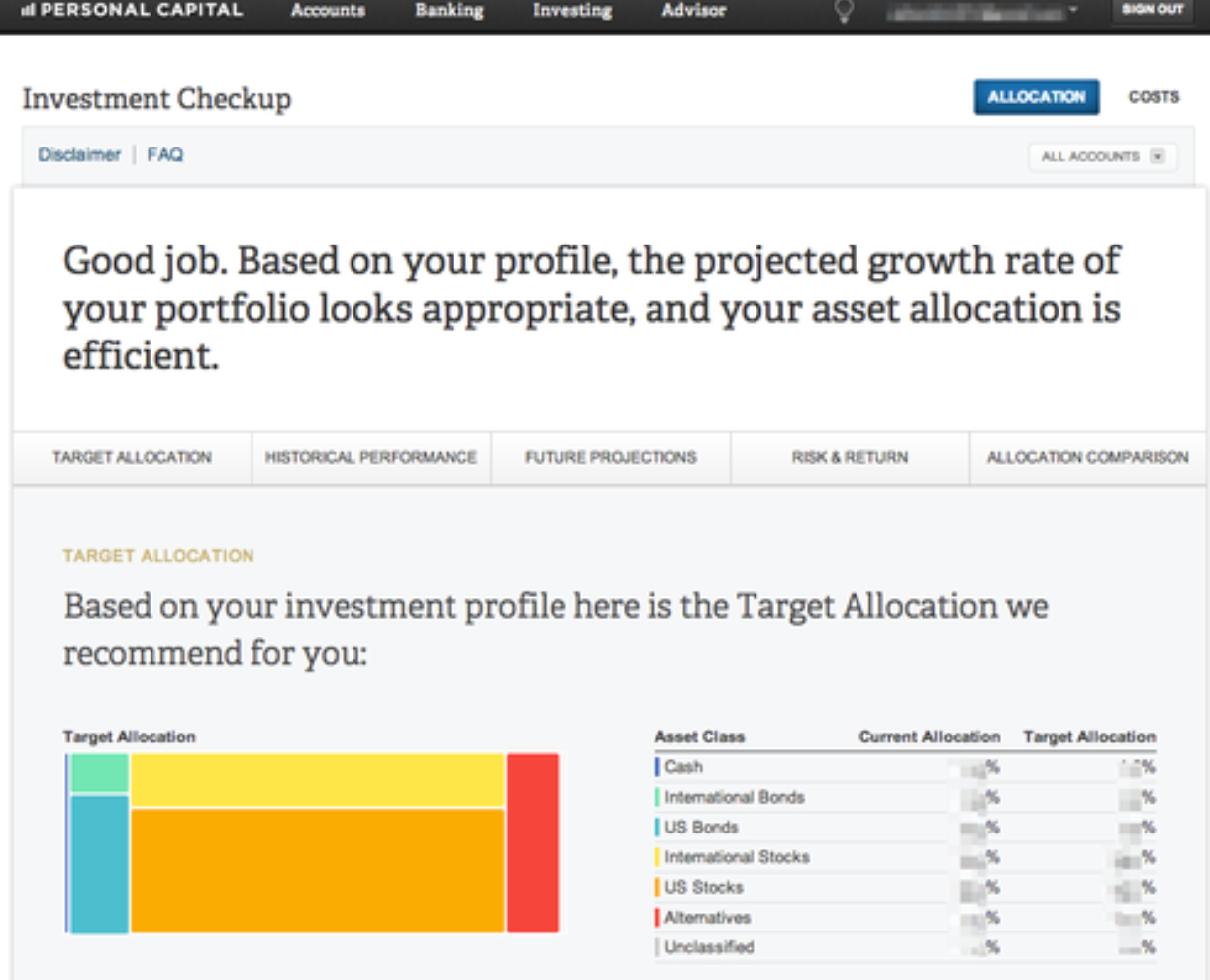1210x980 pixels.
Task: Open the Disclaimer link
Action: point(79,154)
